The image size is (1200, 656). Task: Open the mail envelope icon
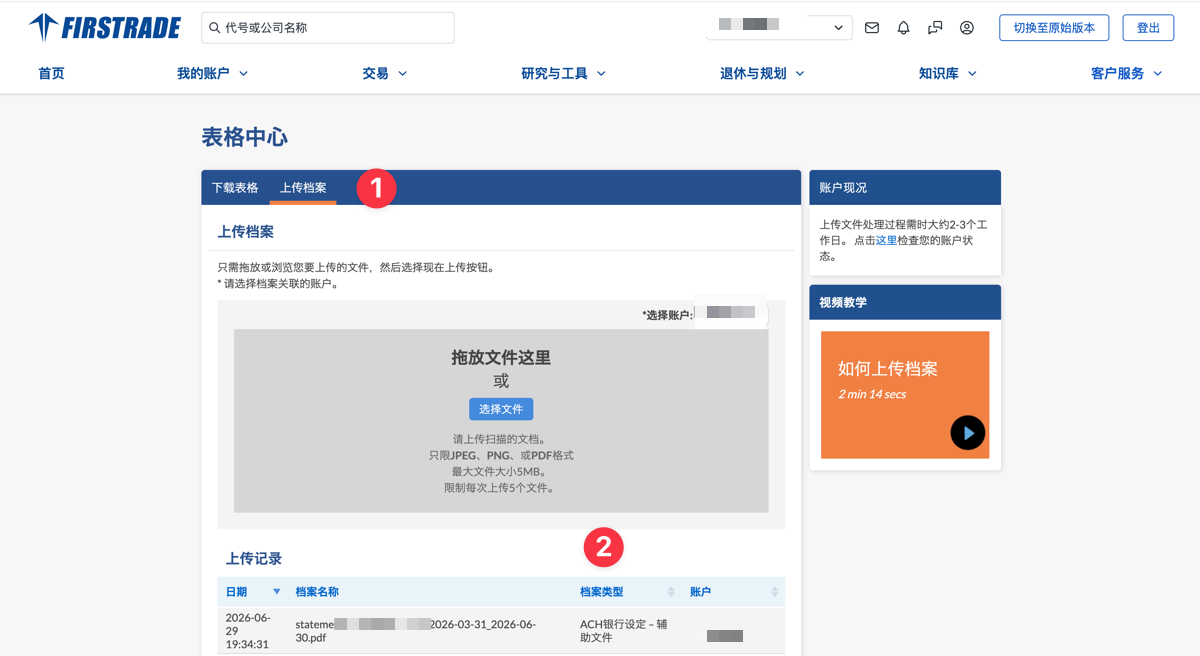point(872,28)
